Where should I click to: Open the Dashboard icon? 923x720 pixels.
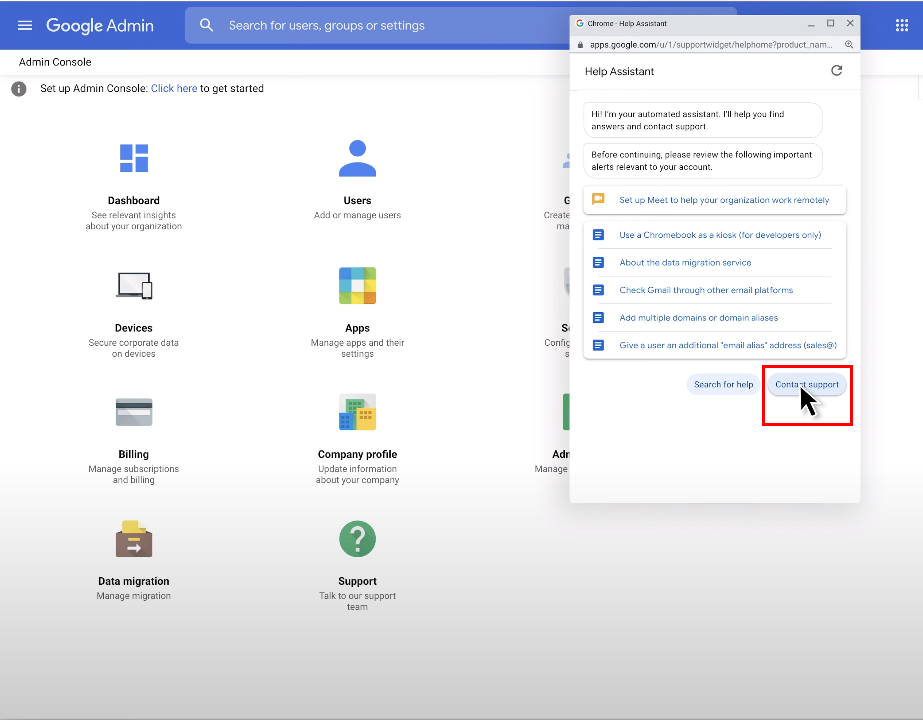coord(134,158)
